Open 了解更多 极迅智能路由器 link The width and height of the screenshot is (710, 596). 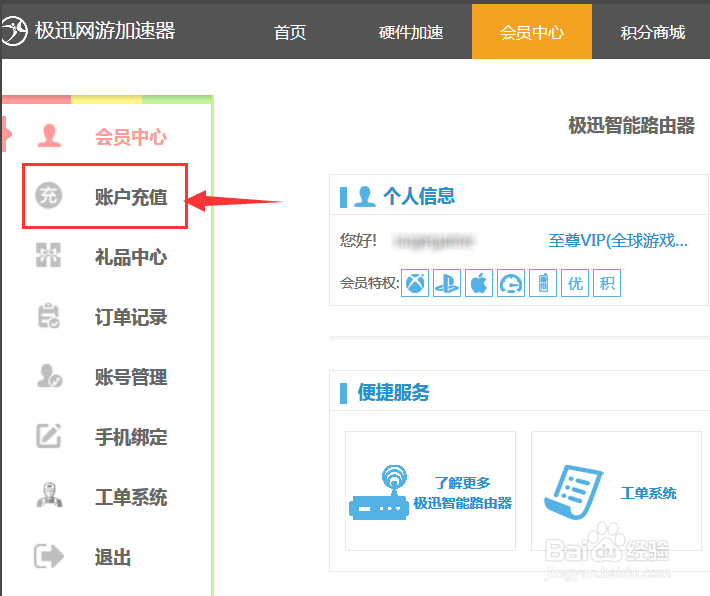(x=462, y=493)
